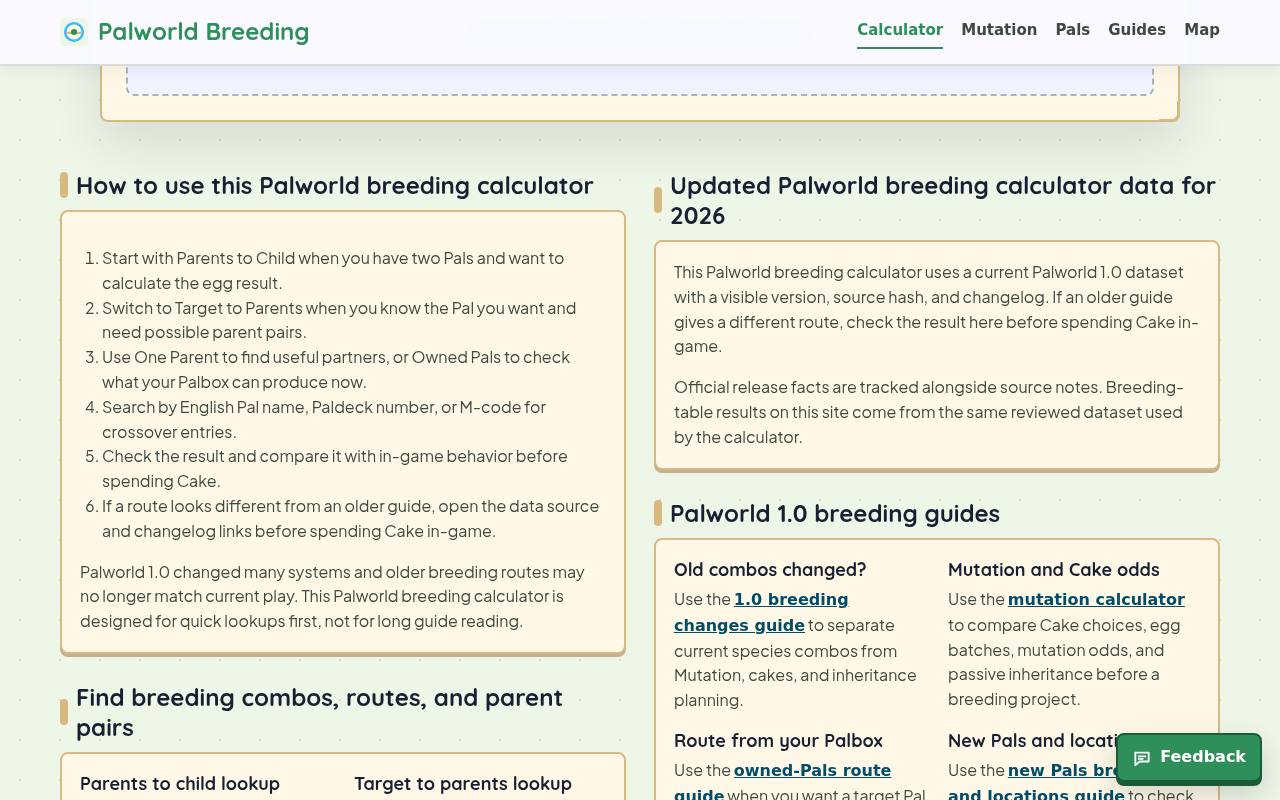This screenshot has width=1280, height=800.
Task: Open the mutation calculator link
Action: (x=1096, y=599)
